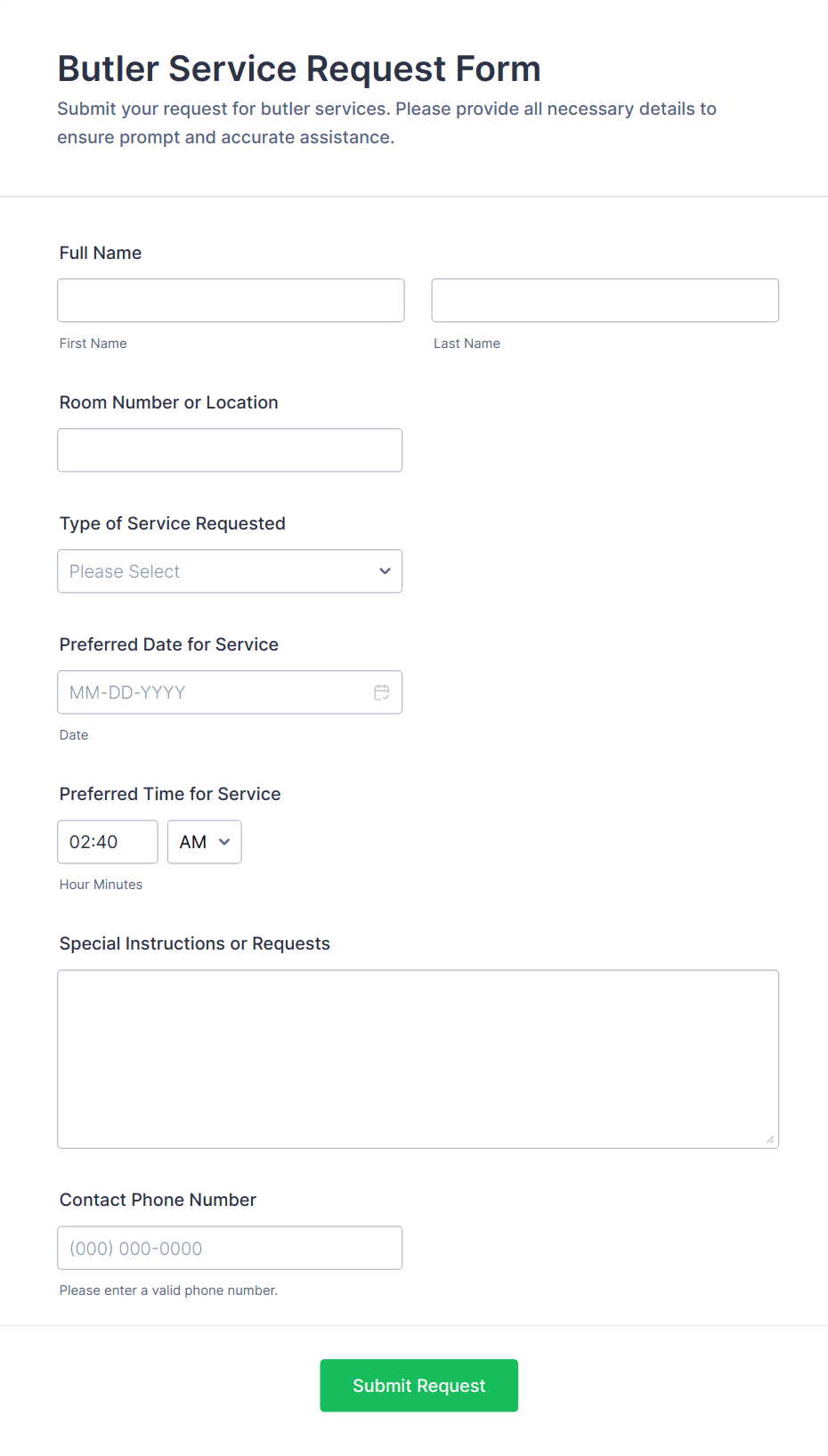Screen dimensions: 828x1456
Task: Open the calendar picker icon
Action: (x=381, y=692)
